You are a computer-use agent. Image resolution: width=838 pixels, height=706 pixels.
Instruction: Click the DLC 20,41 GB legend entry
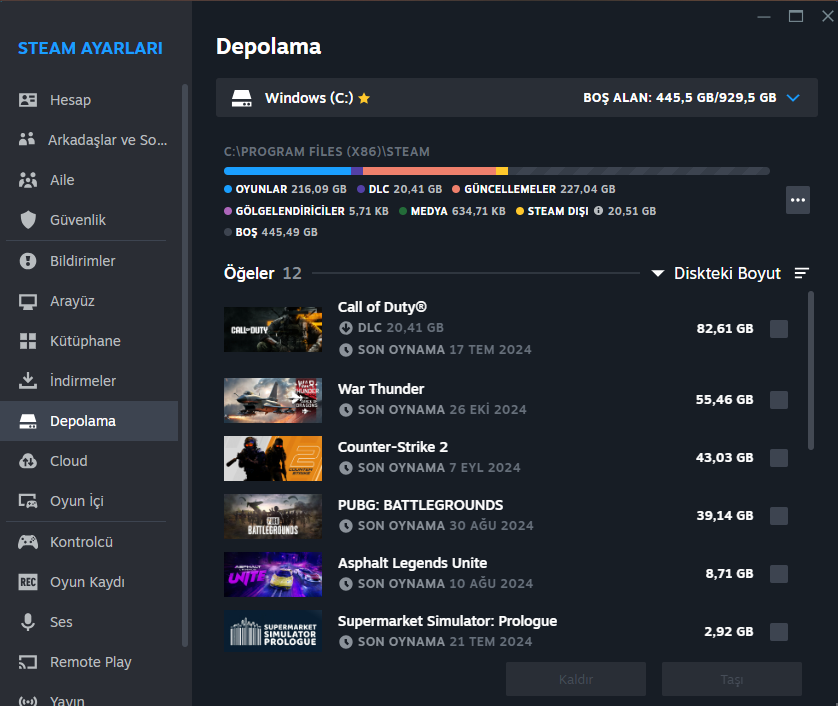coord(399,189)
